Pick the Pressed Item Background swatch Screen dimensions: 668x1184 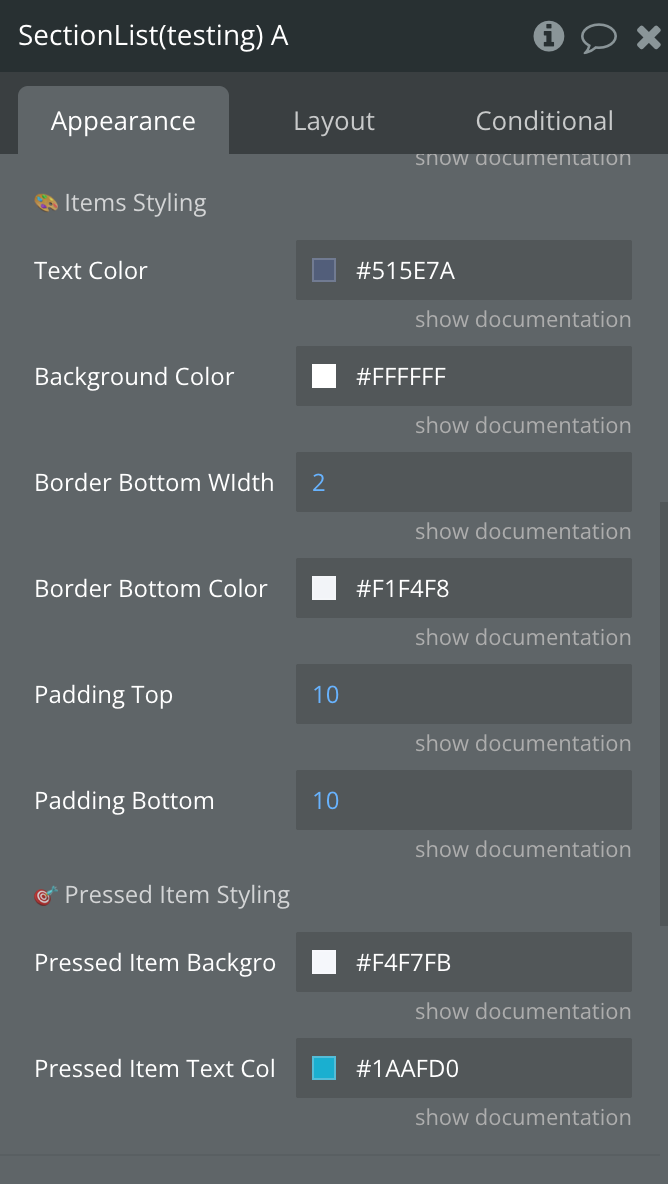tap(324, 962)
